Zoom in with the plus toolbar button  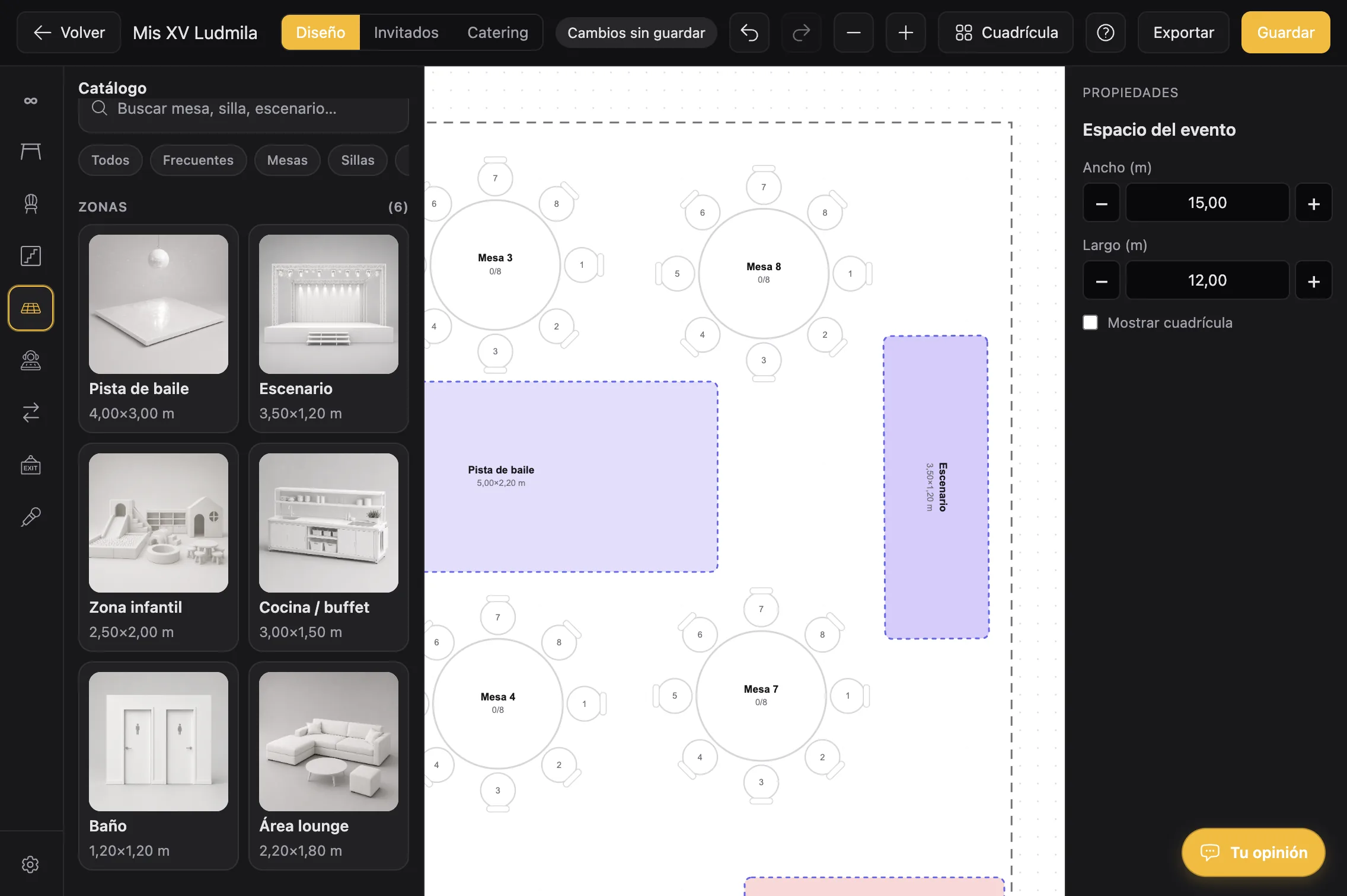(x=906, y=33)
